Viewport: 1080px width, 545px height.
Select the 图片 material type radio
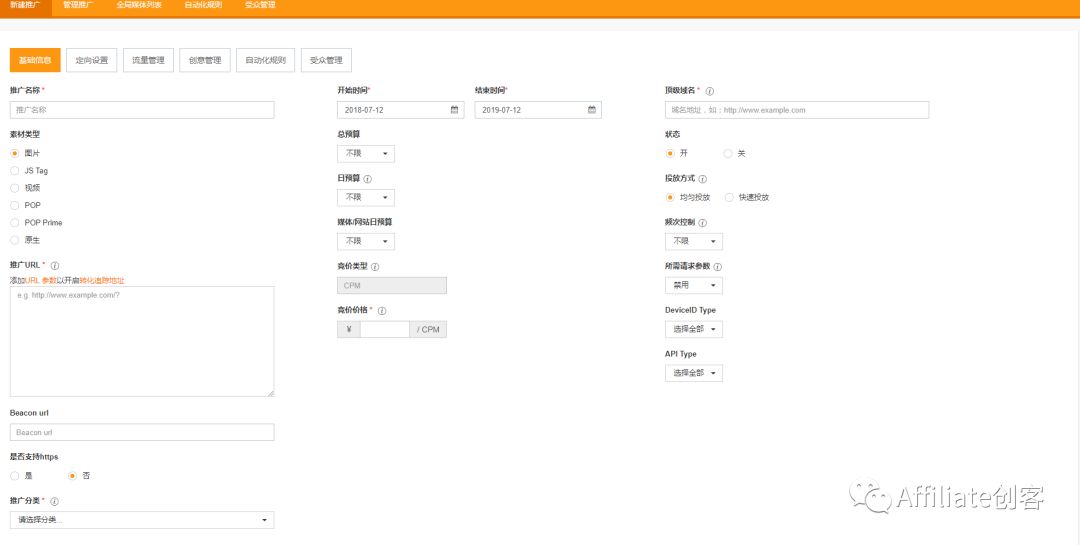coord(14,153)
